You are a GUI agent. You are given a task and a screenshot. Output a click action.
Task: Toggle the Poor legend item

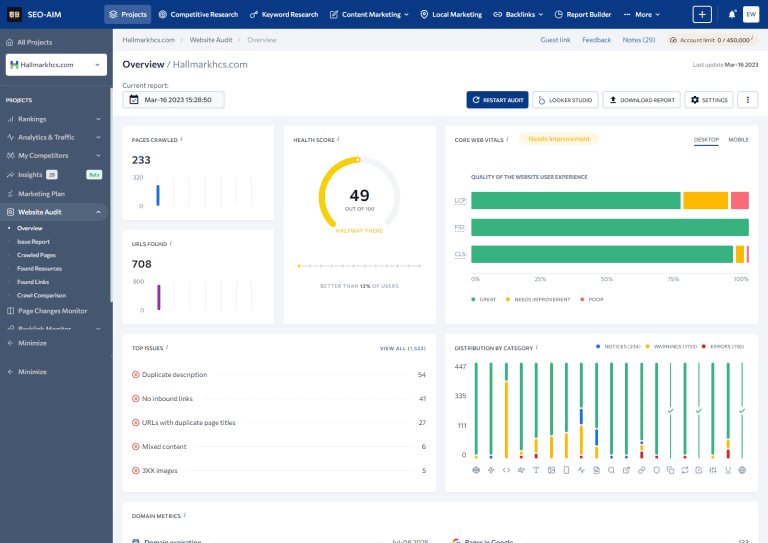click(592, 299)
